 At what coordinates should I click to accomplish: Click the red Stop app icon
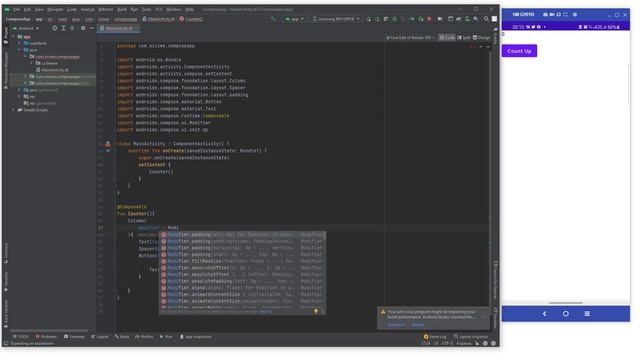coord(429,19)
